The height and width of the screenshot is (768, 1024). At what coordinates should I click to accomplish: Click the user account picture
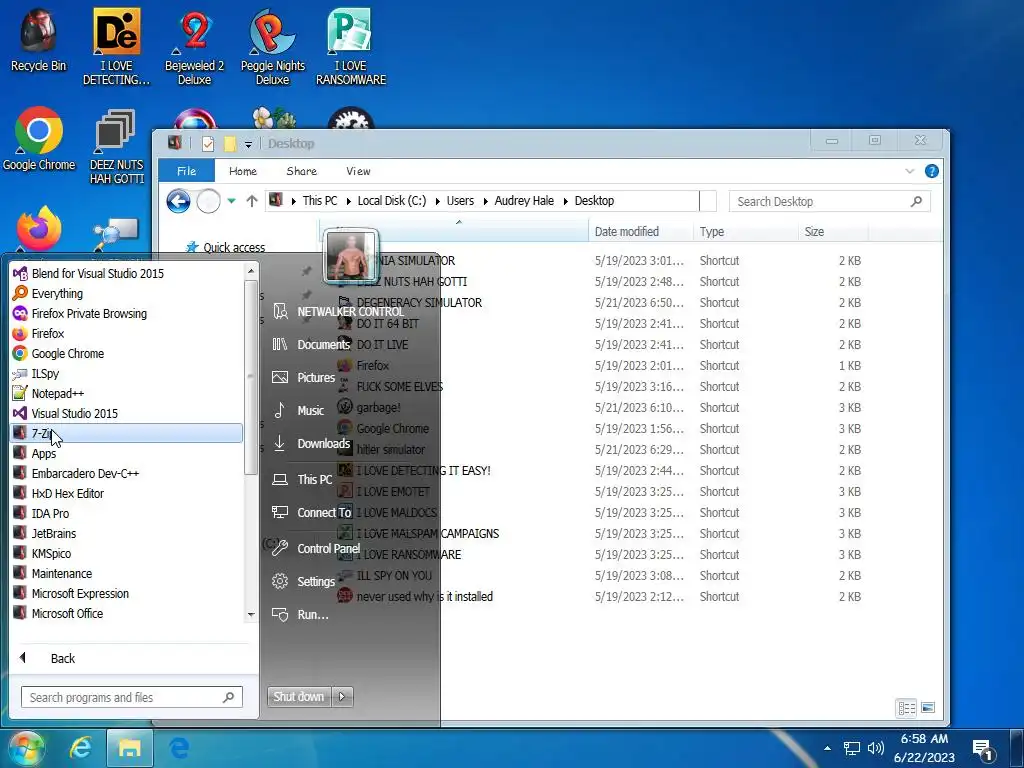pos(351,257)
